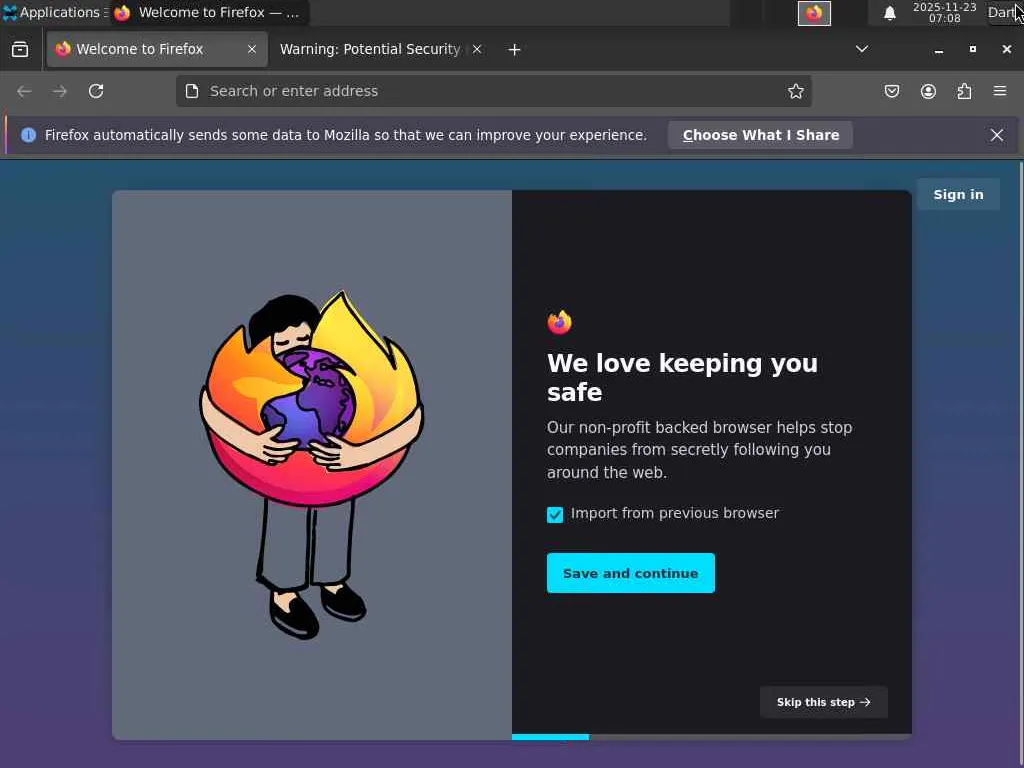Select the Welcome to Firefox taskbar window button
1024x768 pixels.
click(209, 12)
